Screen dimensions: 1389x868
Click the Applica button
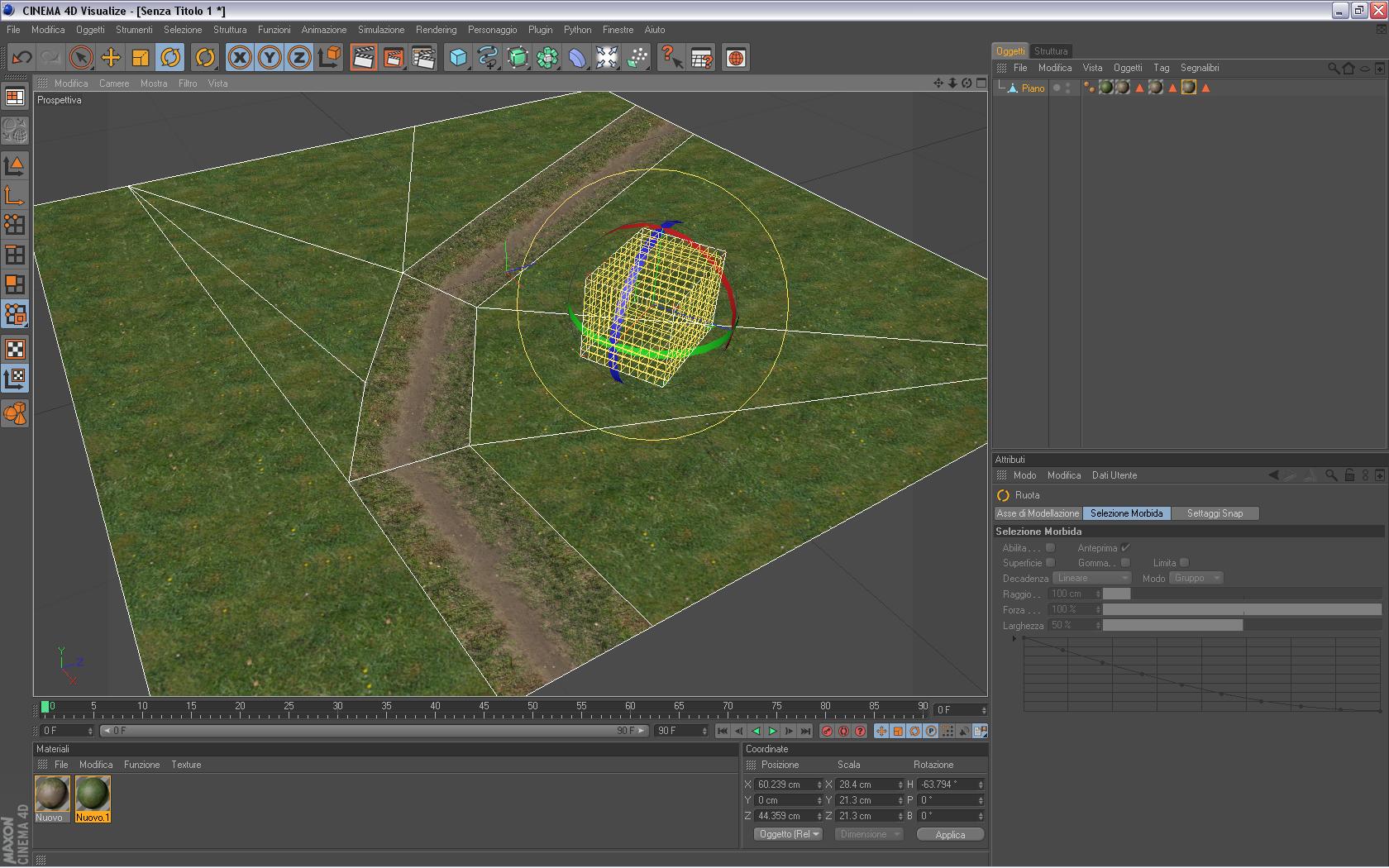tap(950, 835)
